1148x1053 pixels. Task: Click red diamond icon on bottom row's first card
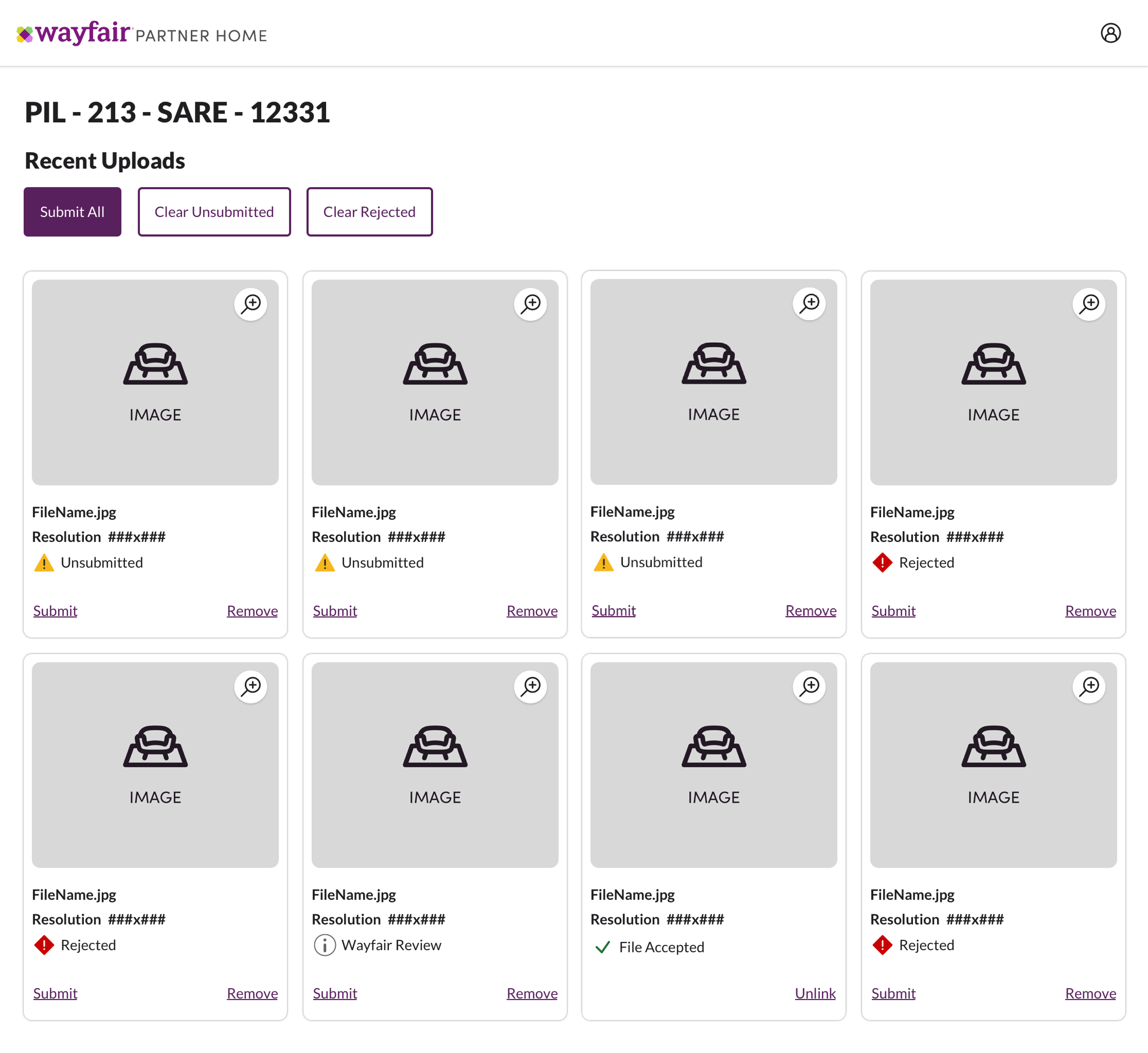pos(44,945)
